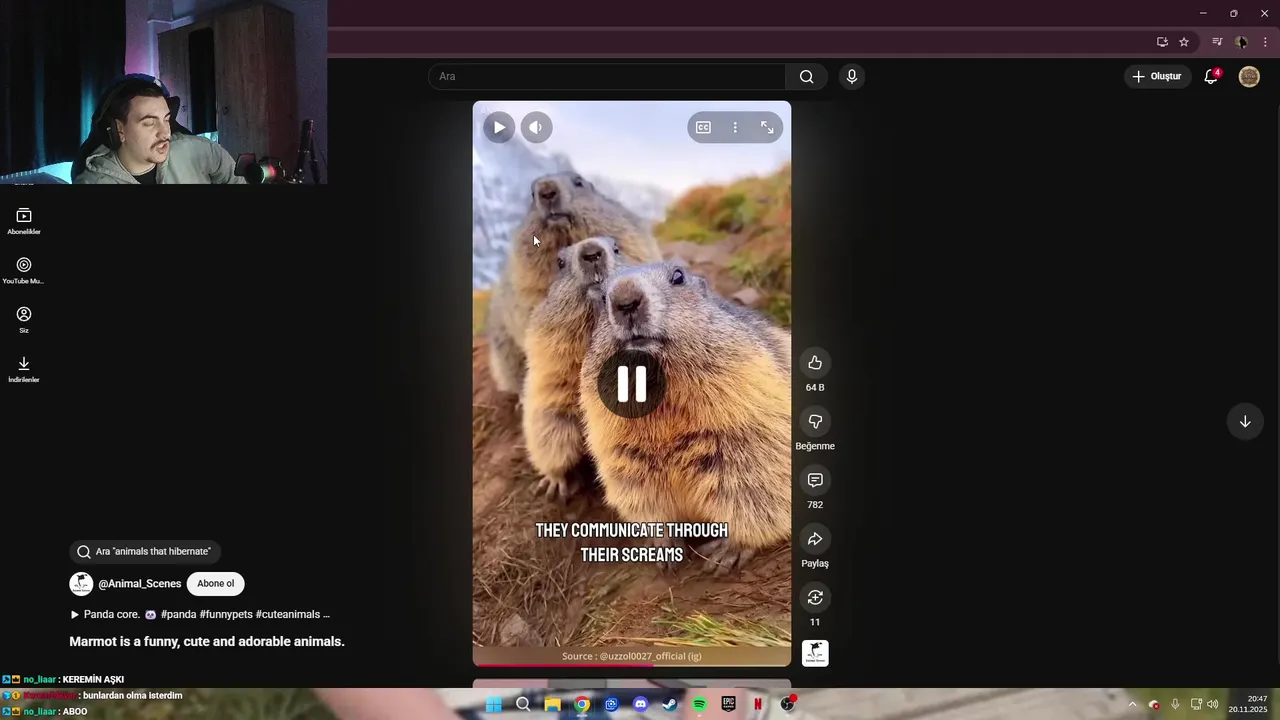
Task: Share the Short via Paylaş
Action: pos(815,539)
